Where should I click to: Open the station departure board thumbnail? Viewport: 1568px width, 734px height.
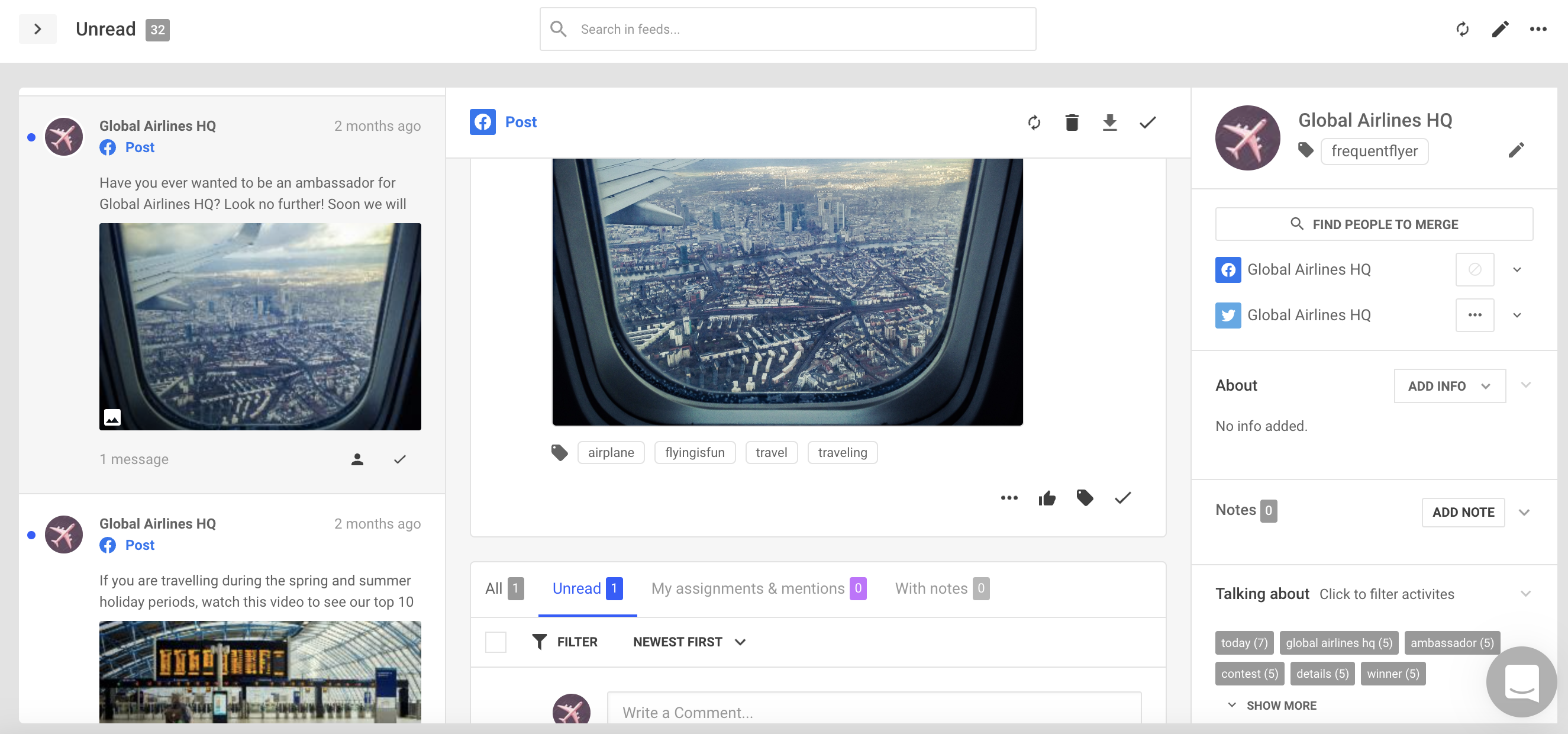click(260, 672)
